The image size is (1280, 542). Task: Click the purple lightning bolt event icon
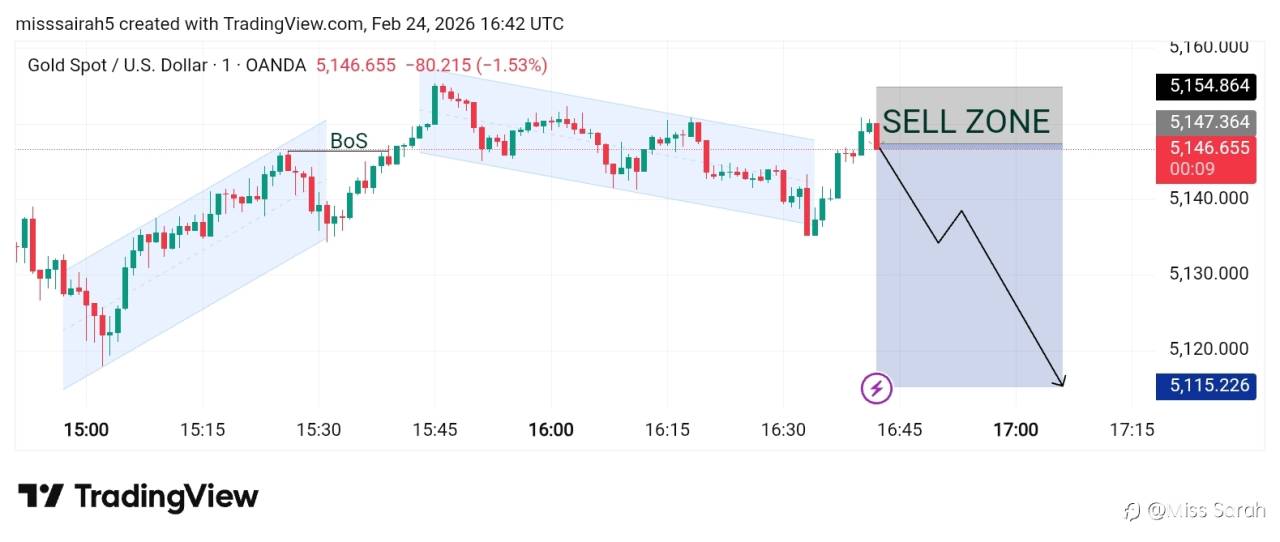[877, 387]
